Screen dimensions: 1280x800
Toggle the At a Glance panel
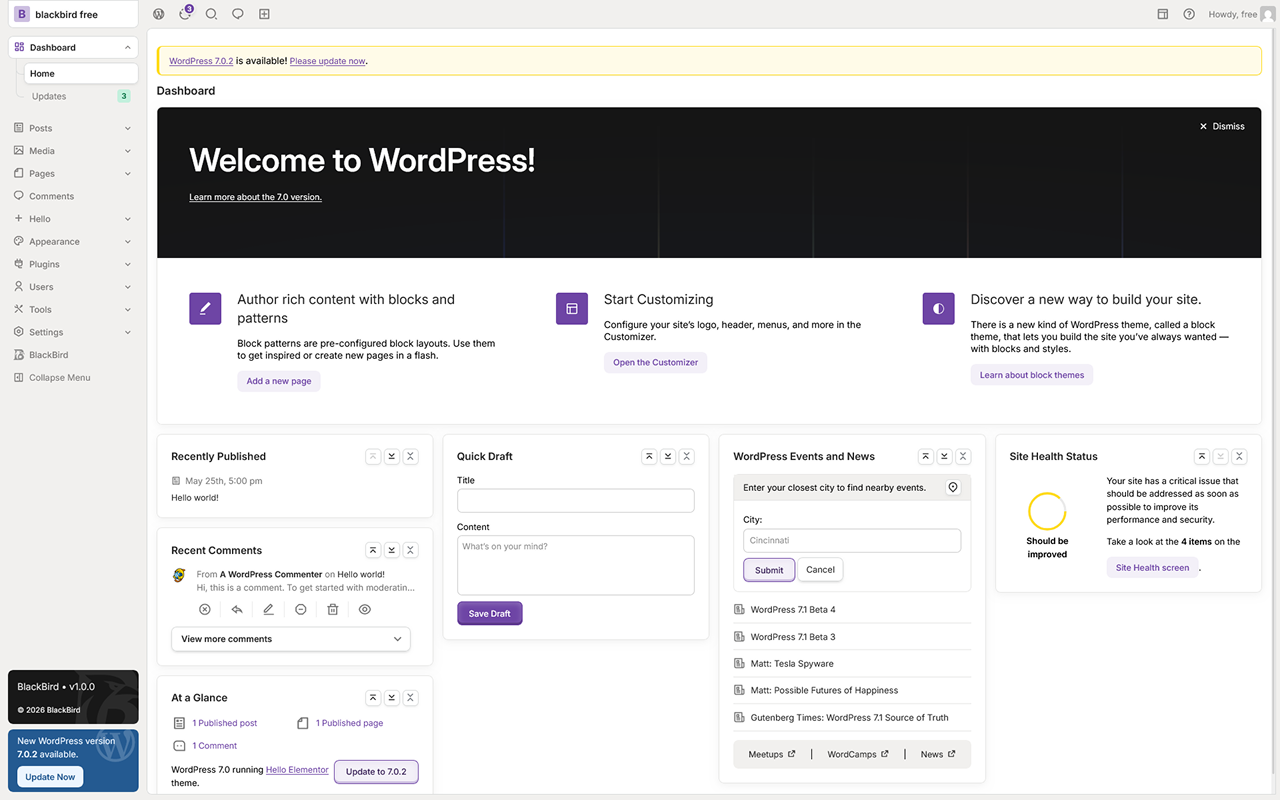(x=411, y=698)
